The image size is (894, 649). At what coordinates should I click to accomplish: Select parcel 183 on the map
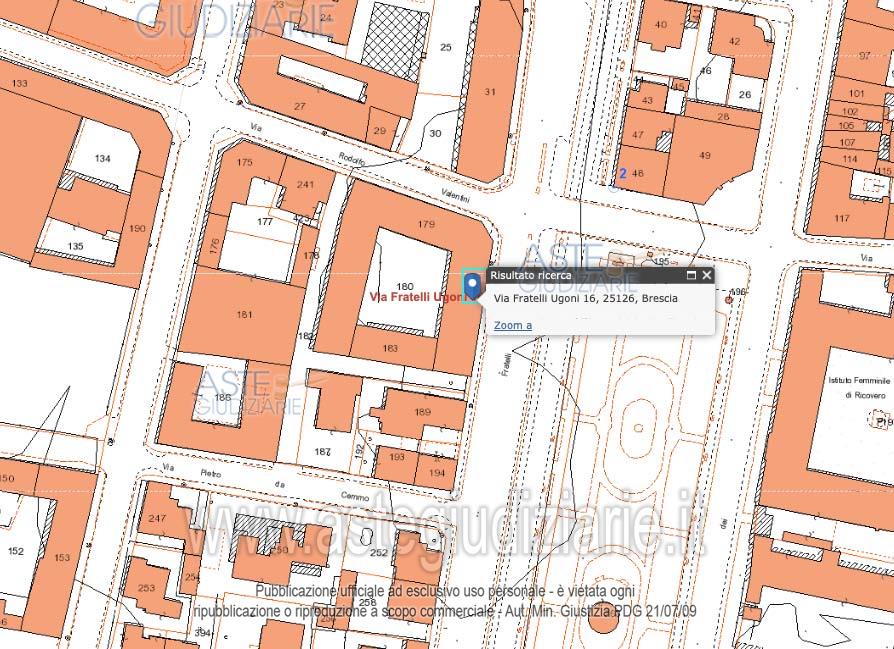pos(390,348)
